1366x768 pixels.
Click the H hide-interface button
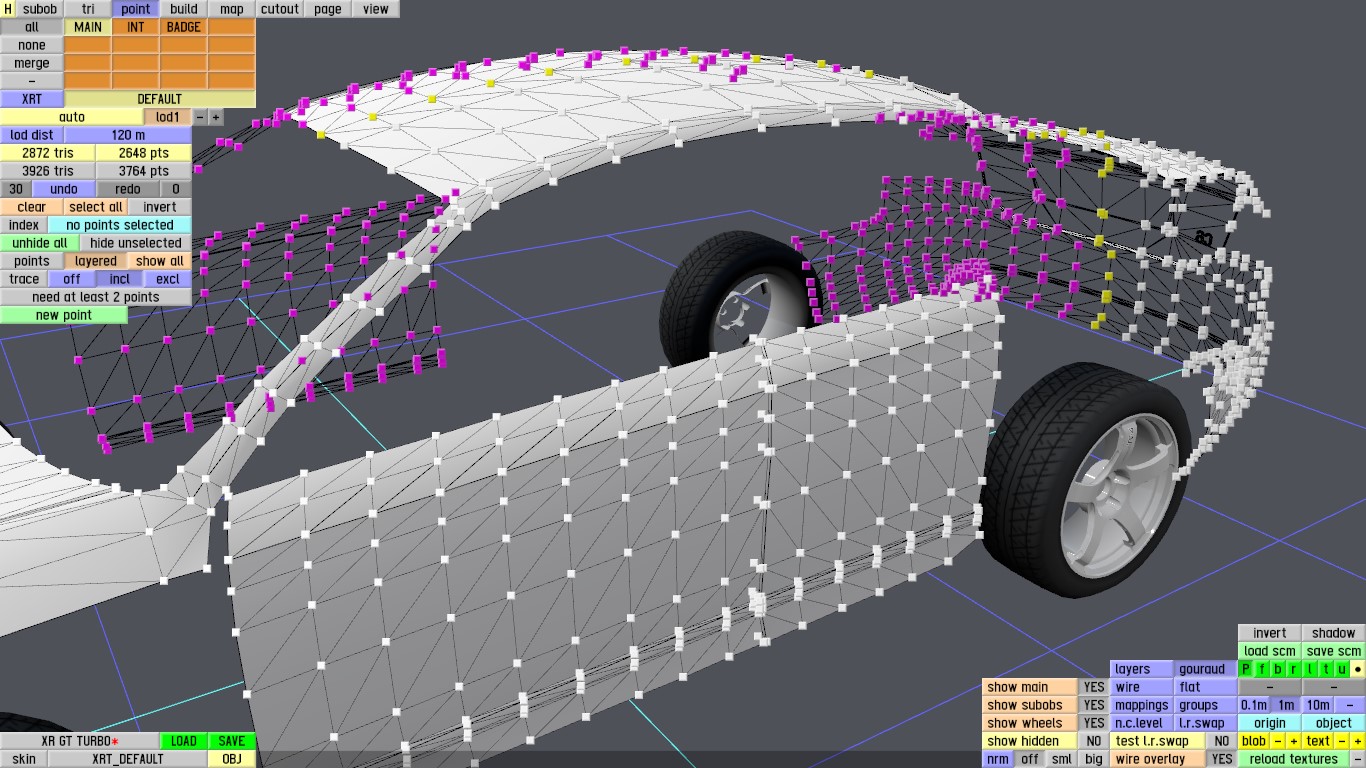(9, 9)
